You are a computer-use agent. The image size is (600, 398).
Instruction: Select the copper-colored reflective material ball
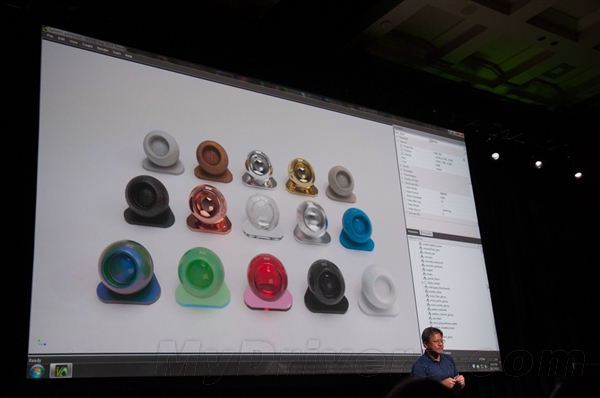(209, 209)
